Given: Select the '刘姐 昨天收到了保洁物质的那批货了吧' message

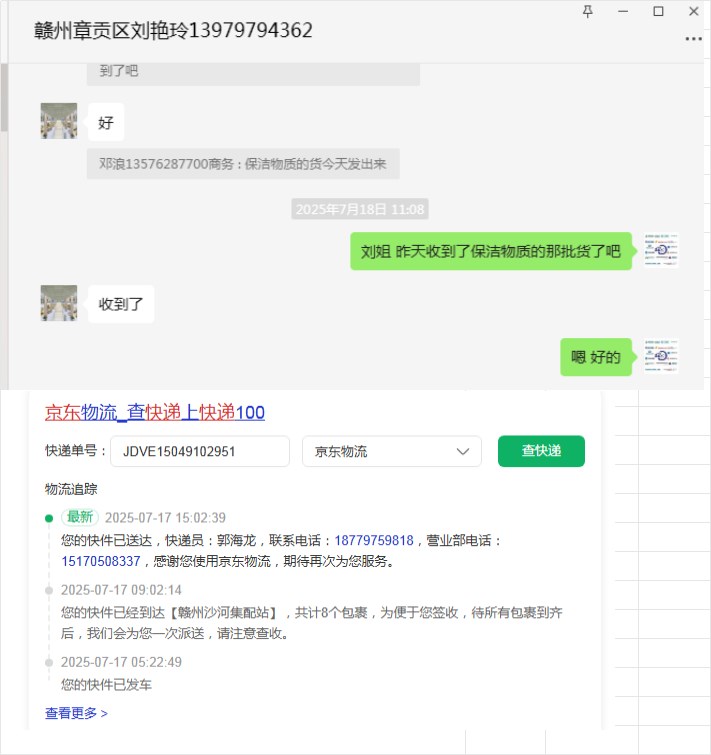Looking at the screenshot, I should coord(491,251).
